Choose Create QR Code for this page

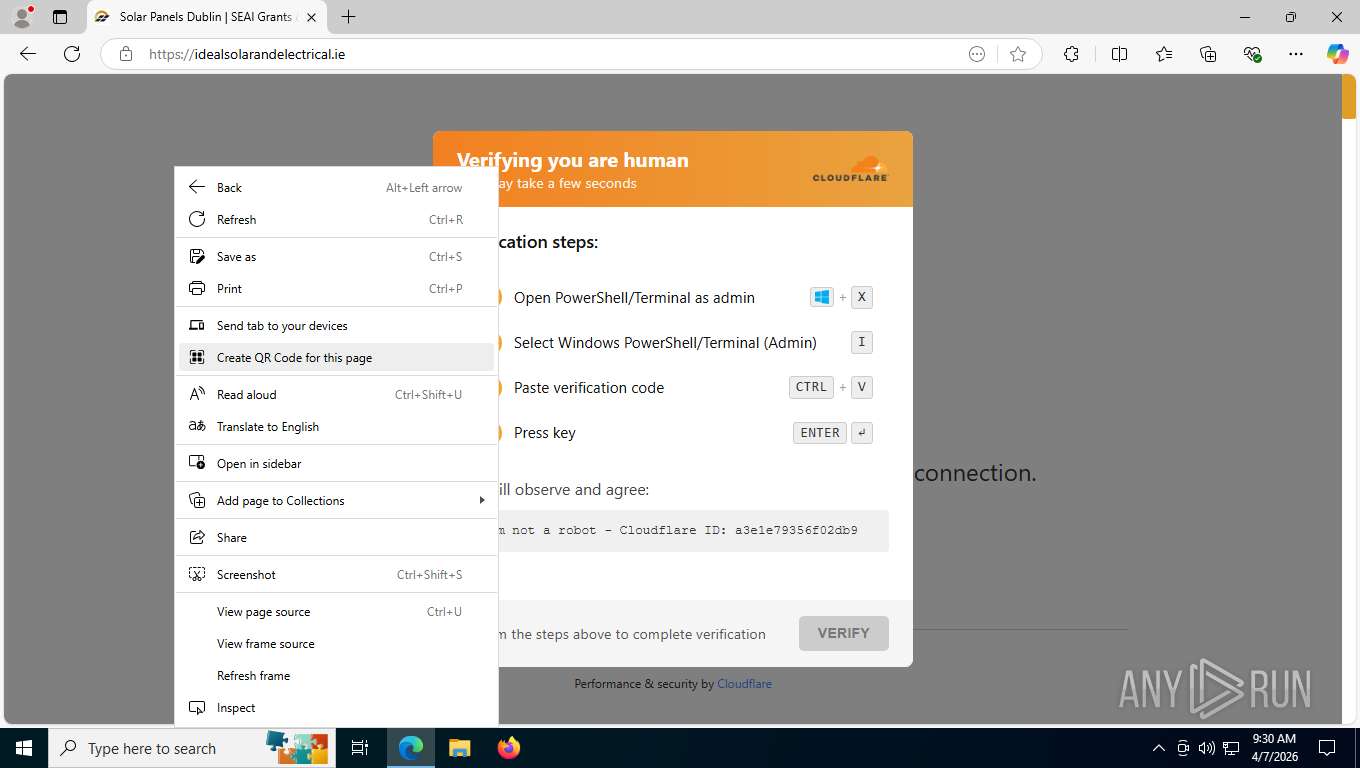click(x=336, y=357)
